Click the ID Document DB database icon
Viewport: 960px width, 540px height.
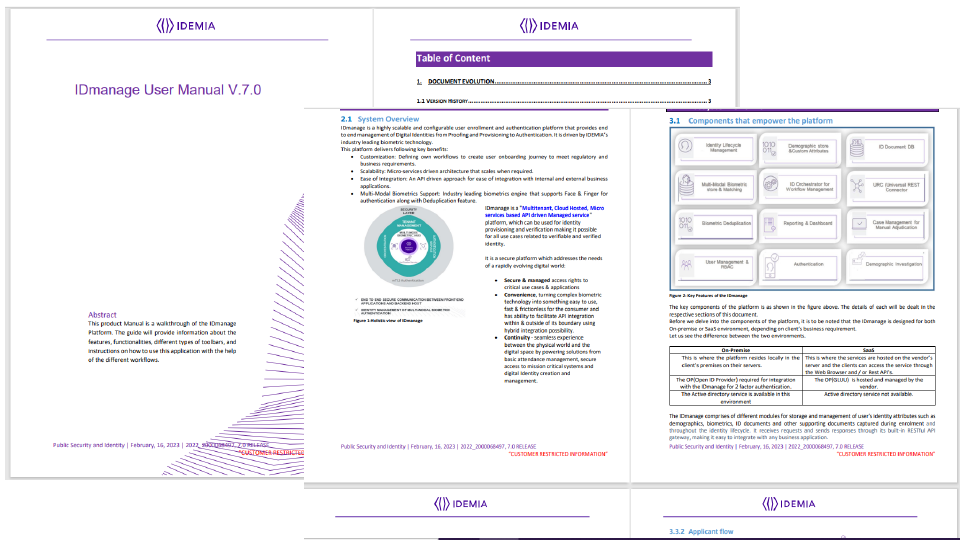click(857, 148)
